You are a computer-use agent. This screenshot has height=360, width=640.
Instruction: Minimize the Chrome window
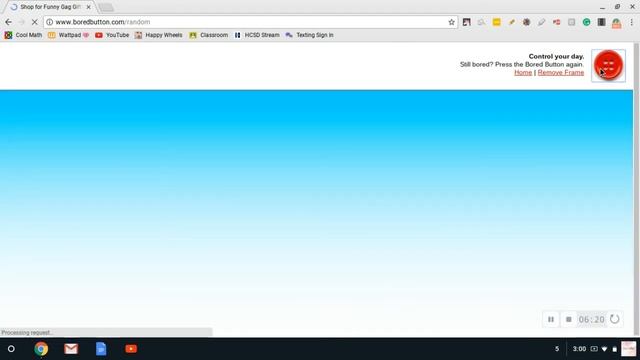(602, 7)
